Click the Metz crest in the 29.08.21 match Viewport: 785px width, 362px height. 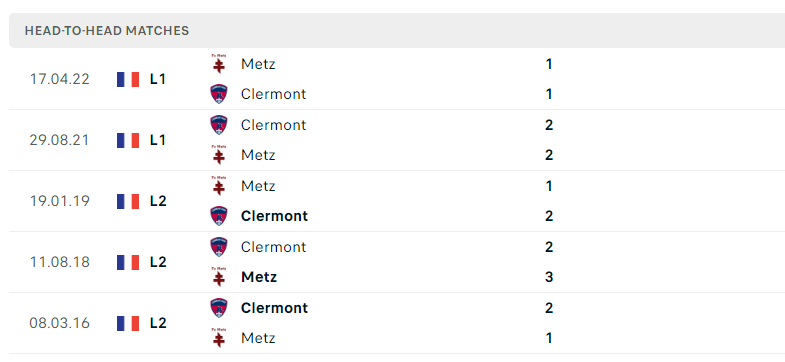point(218,155)
